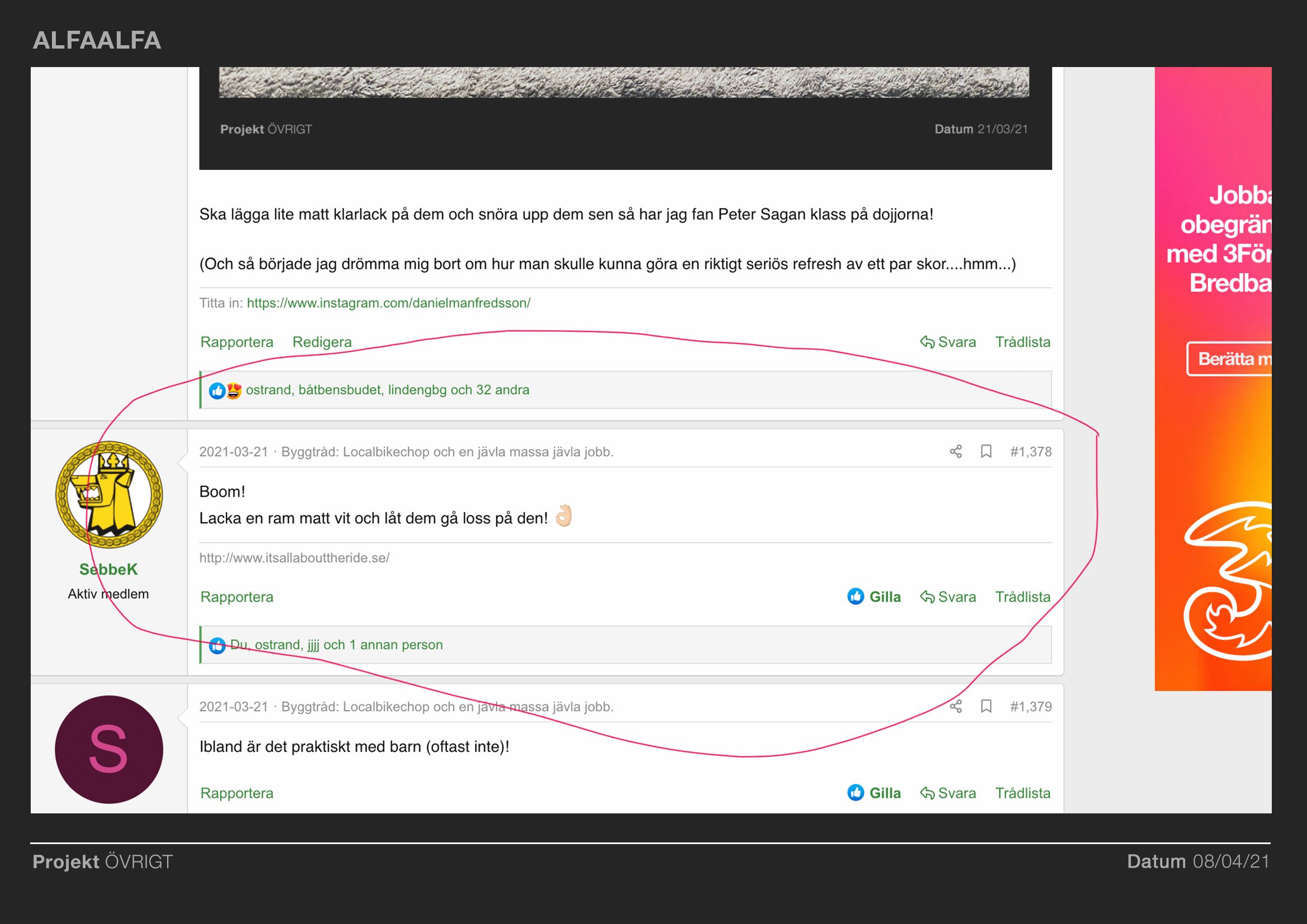The height and width of the screenshot is (924, 1307).
Task: Open Trådlista on post #1,378
Action: [x=1023, y=597]
